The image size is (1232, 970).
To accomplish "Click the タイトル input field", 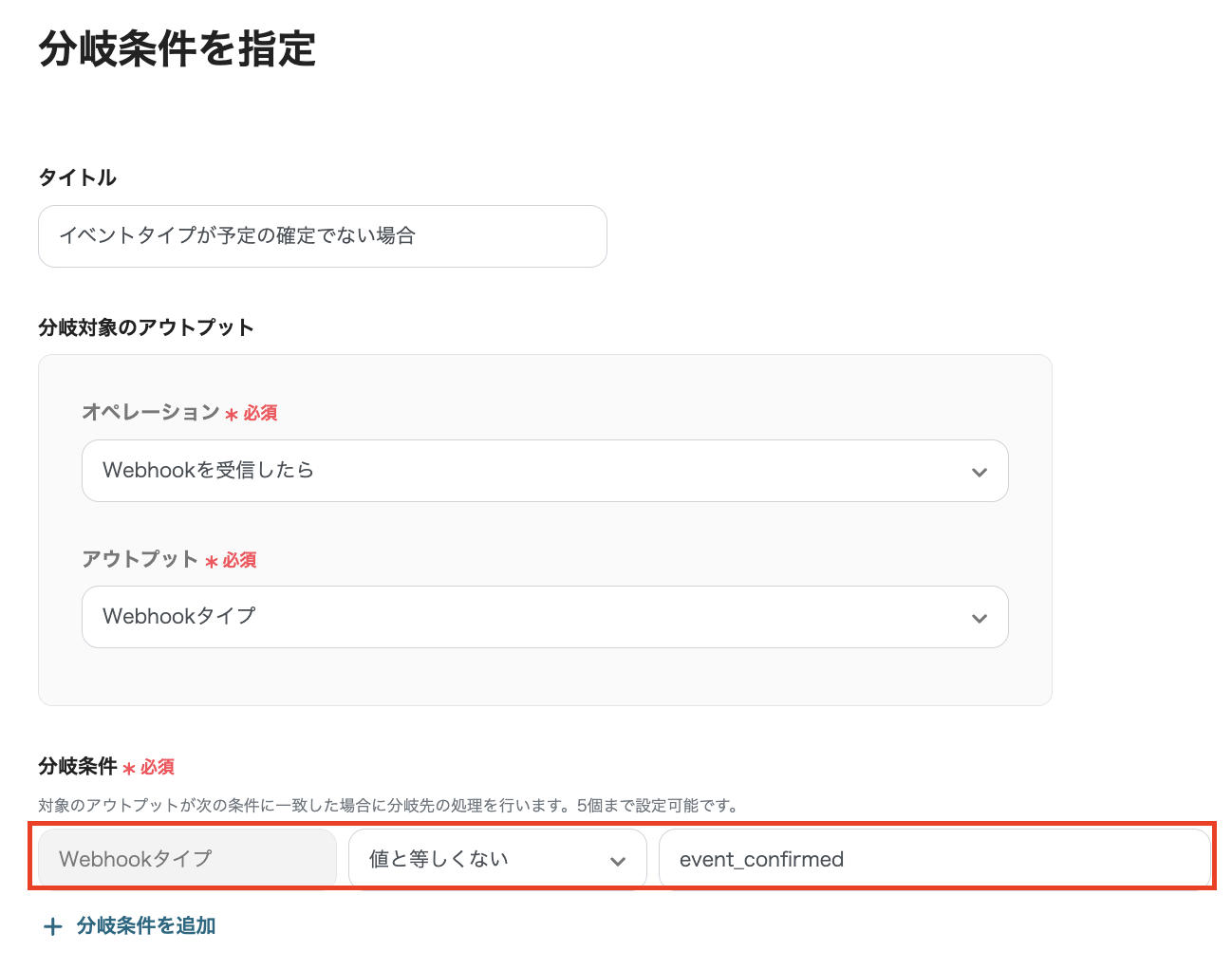I will pyautogui.click(x=323, y=236).
